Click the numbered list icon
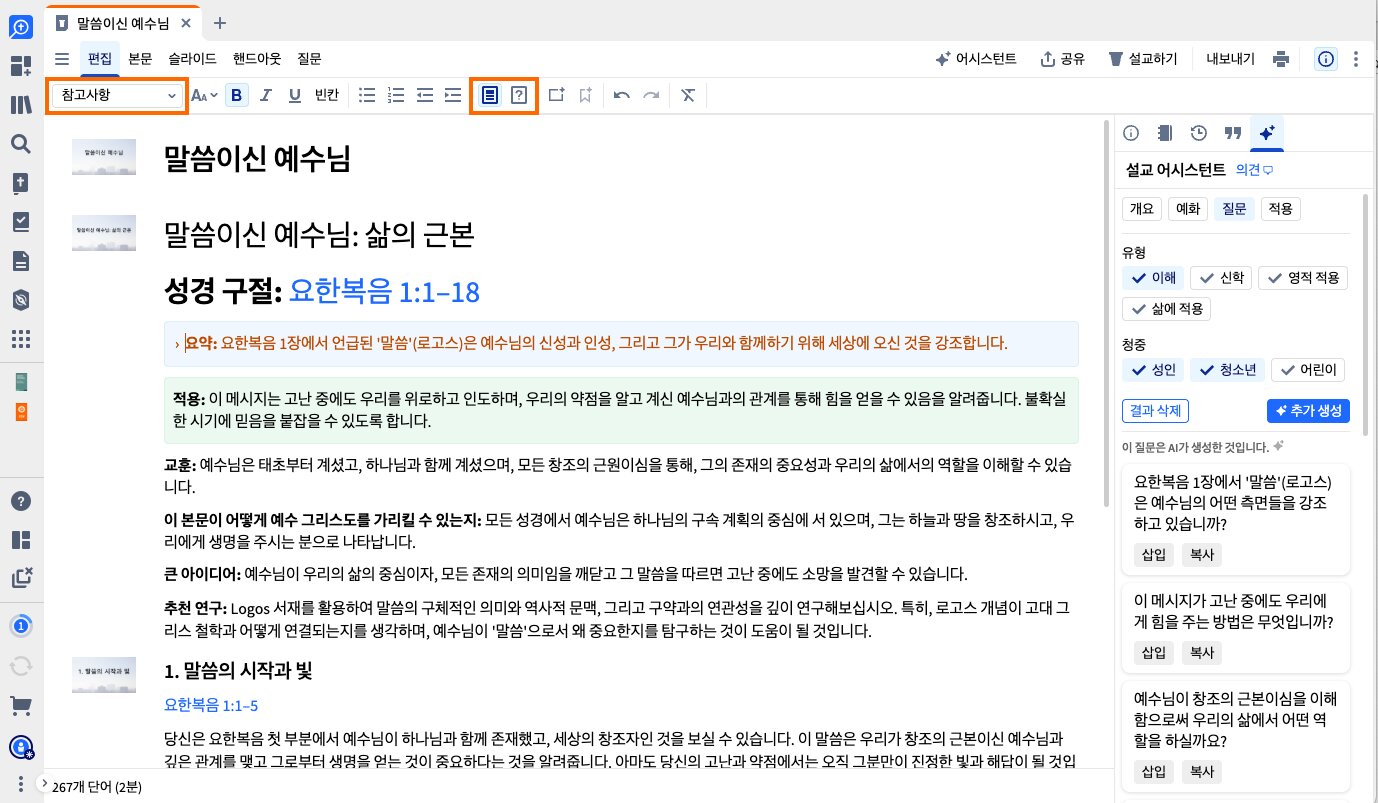Image resolution: width=1378 pixels, height=803 pixels. point(396,95)
